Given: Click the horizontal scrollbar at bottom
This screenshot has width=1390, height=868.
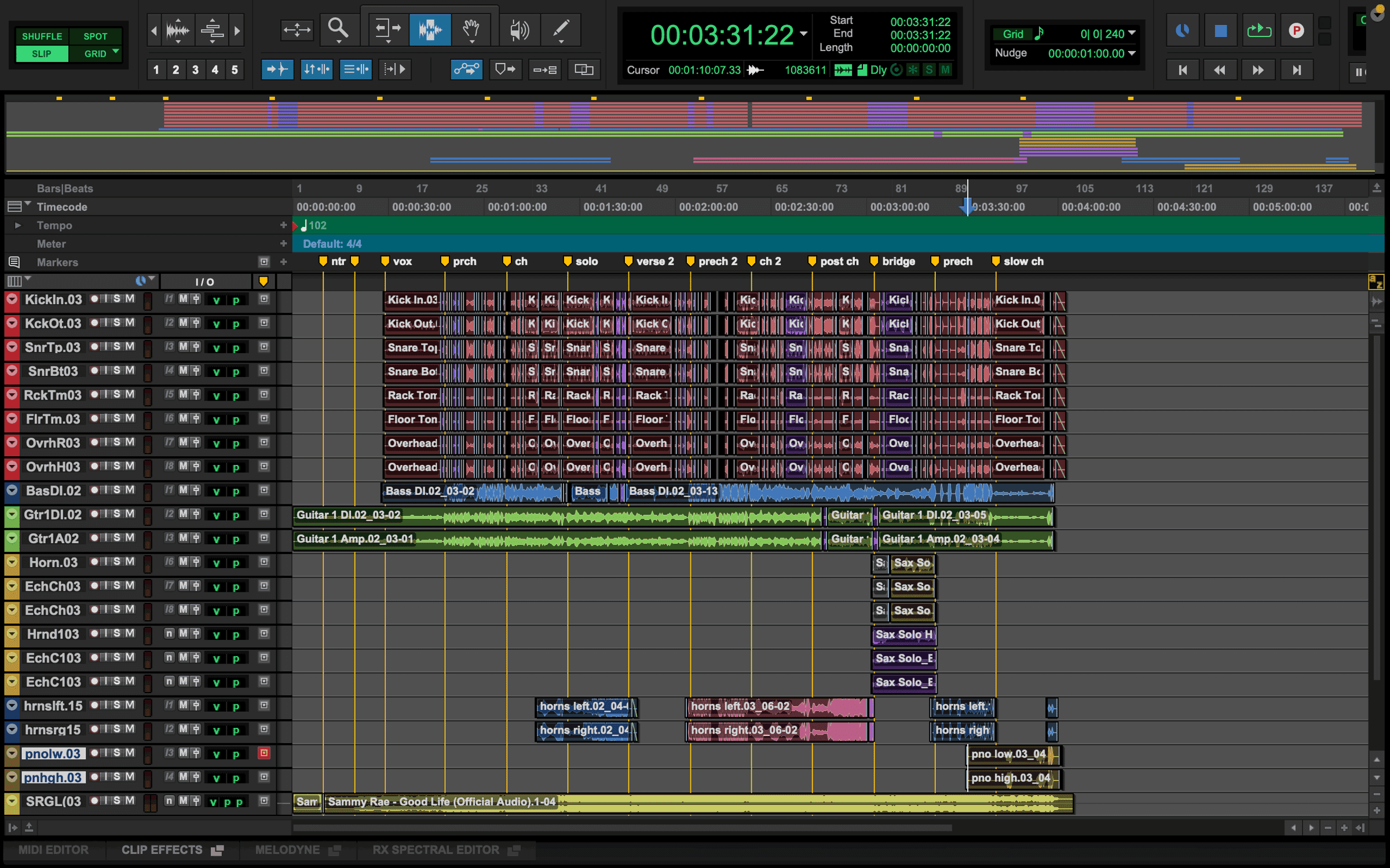Looking at the screenshot, I should (623, 828).
